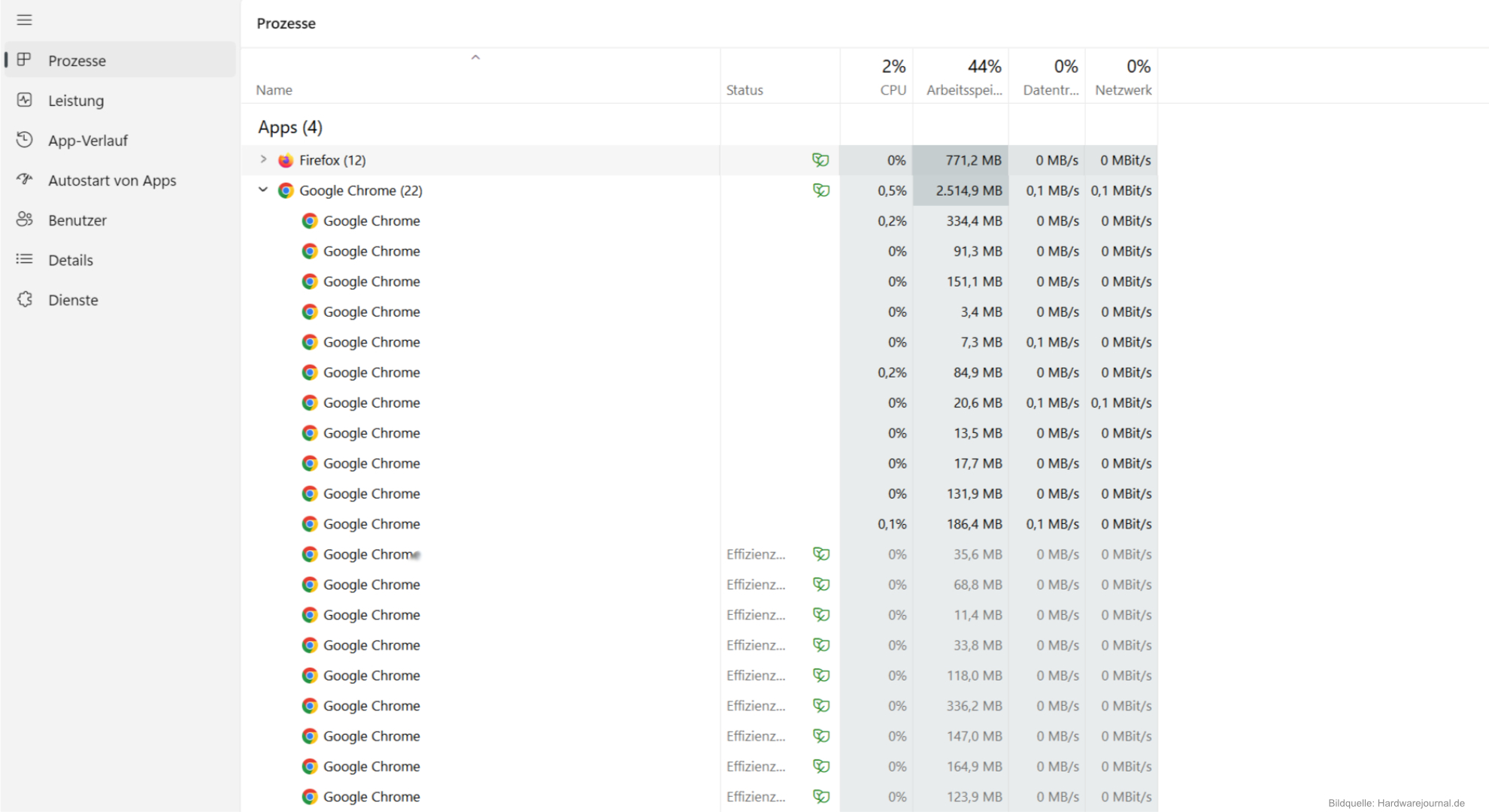Click the sort arrow above Name
The image size is (1489, 812).
[x=475, y=57]
